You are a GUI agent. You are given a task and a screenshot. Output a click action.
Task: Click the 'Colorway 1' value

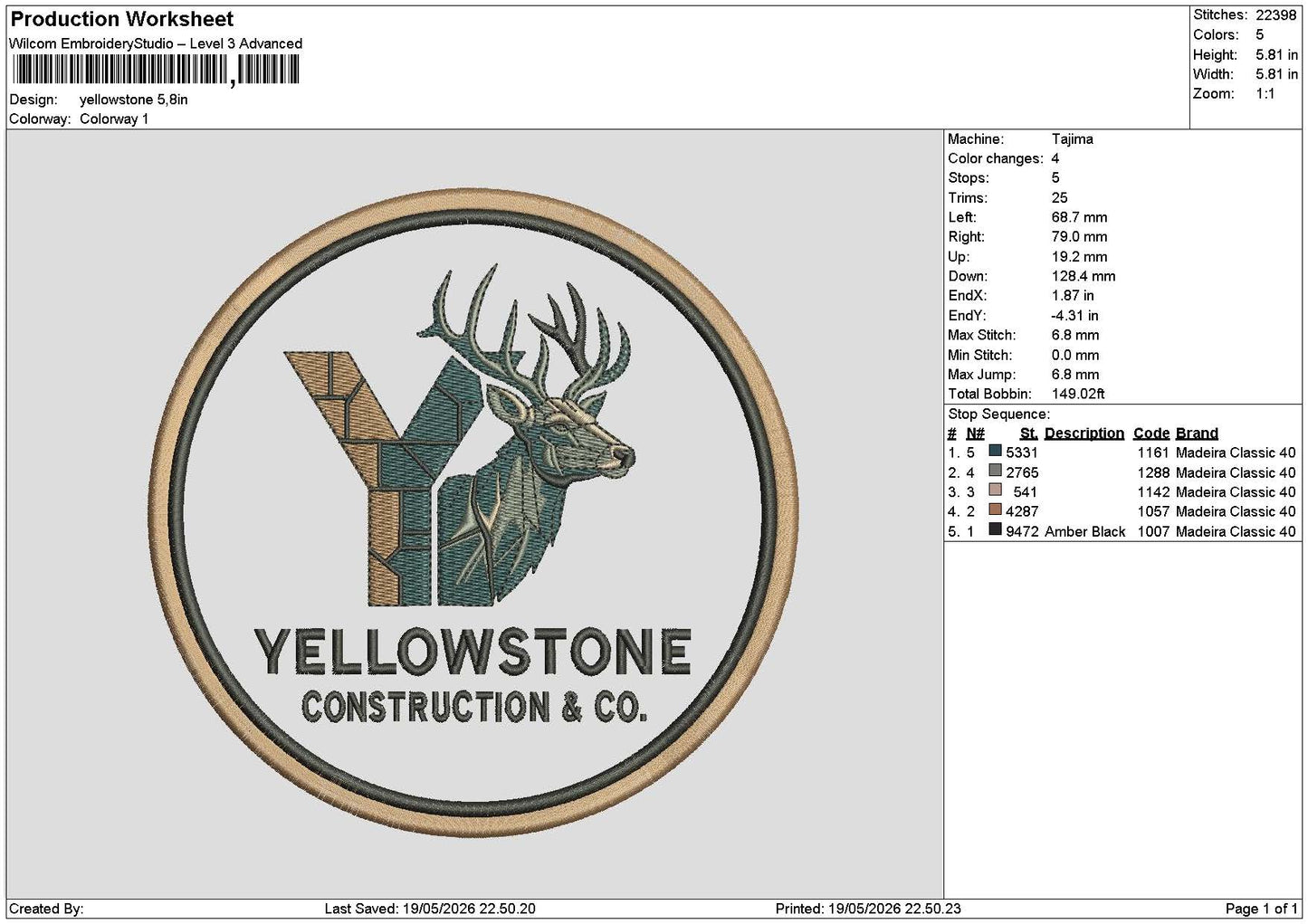tap(114, 119)
